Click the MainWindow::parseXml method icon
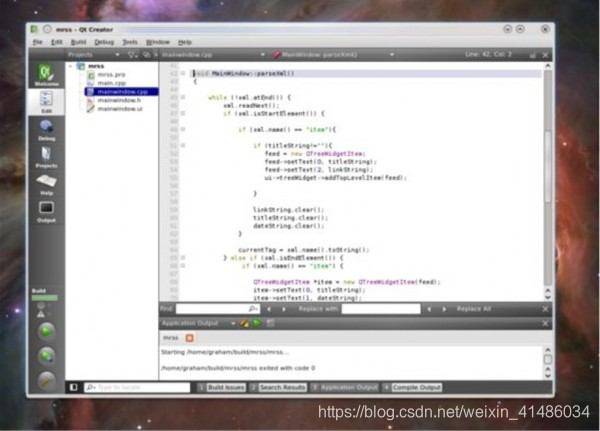The image size is (600, 431). click(x=276, y=55)
